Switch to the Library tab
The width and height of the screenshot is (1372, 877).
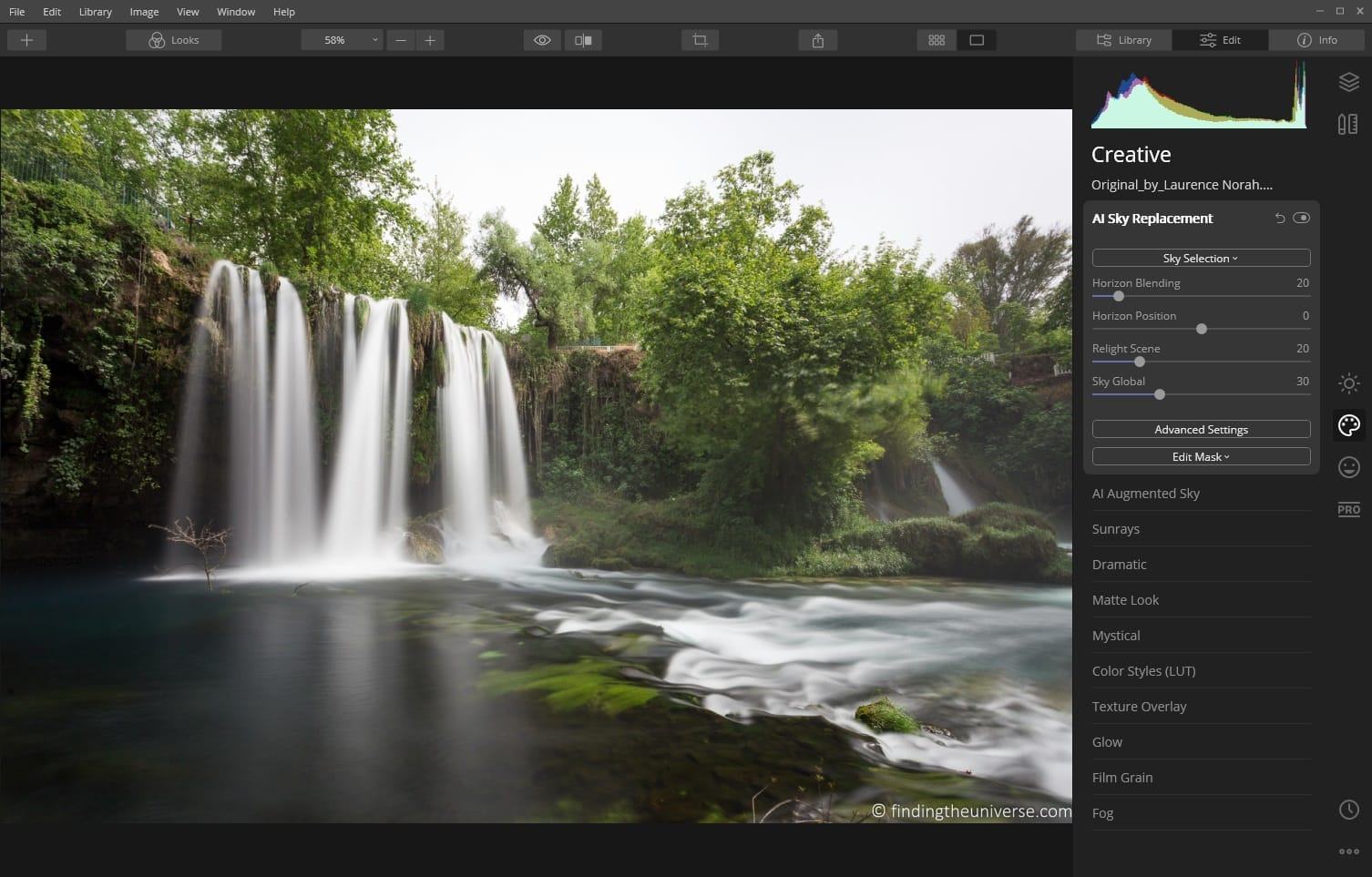pos(1123,40)
